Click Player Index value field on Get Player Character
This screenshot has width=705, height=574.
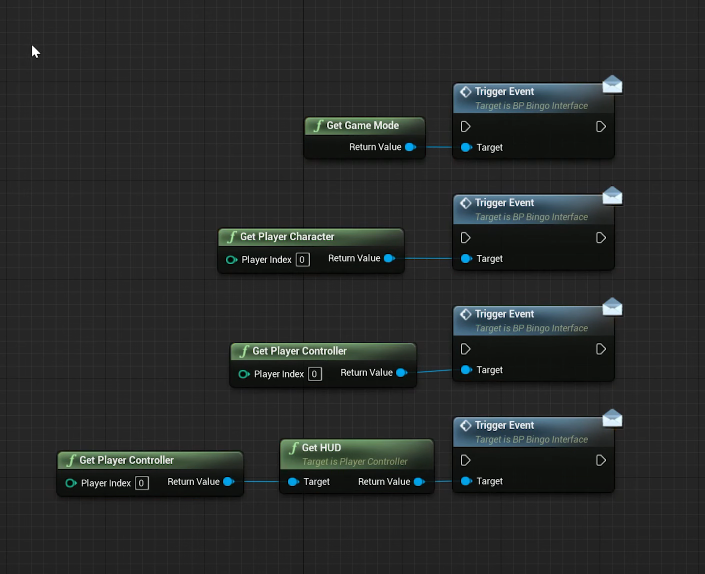[302, 259]
